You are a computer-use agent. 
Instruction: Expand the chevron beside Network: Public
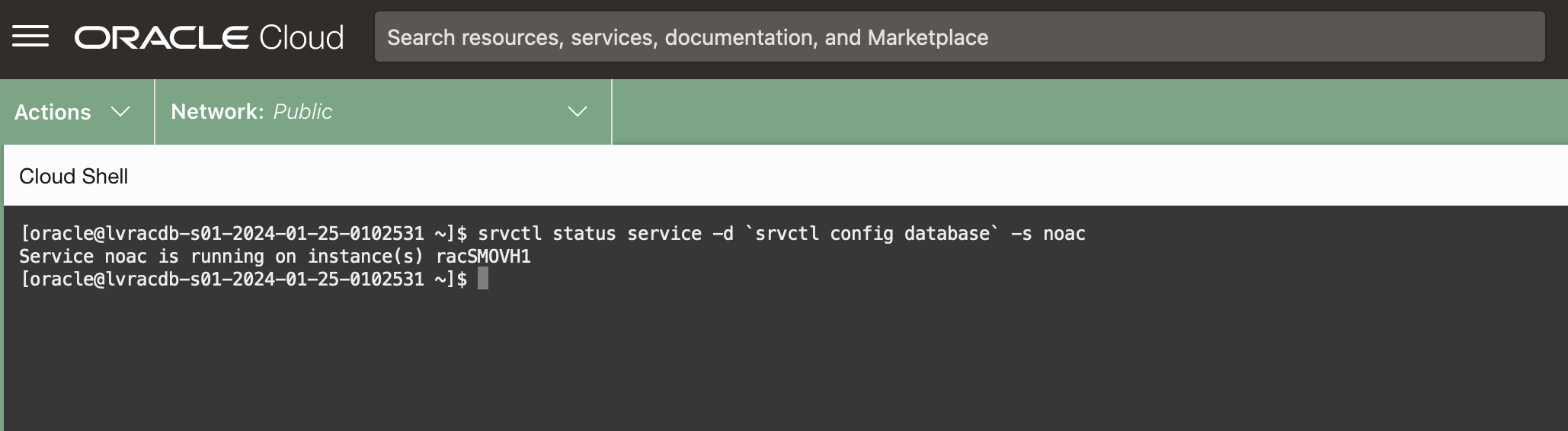[x=578, y=112]
